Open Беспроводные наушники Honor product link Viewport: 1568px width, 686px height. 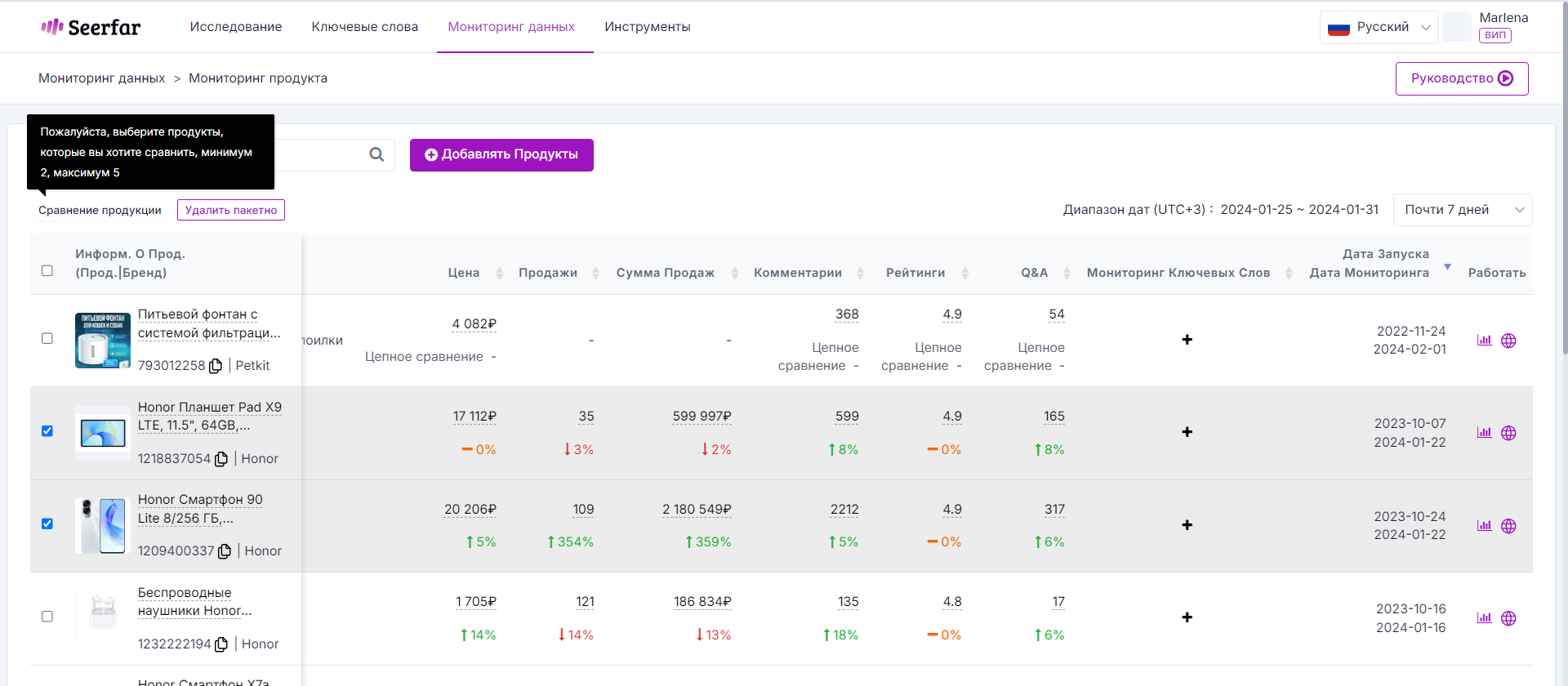tap(194, 602)
